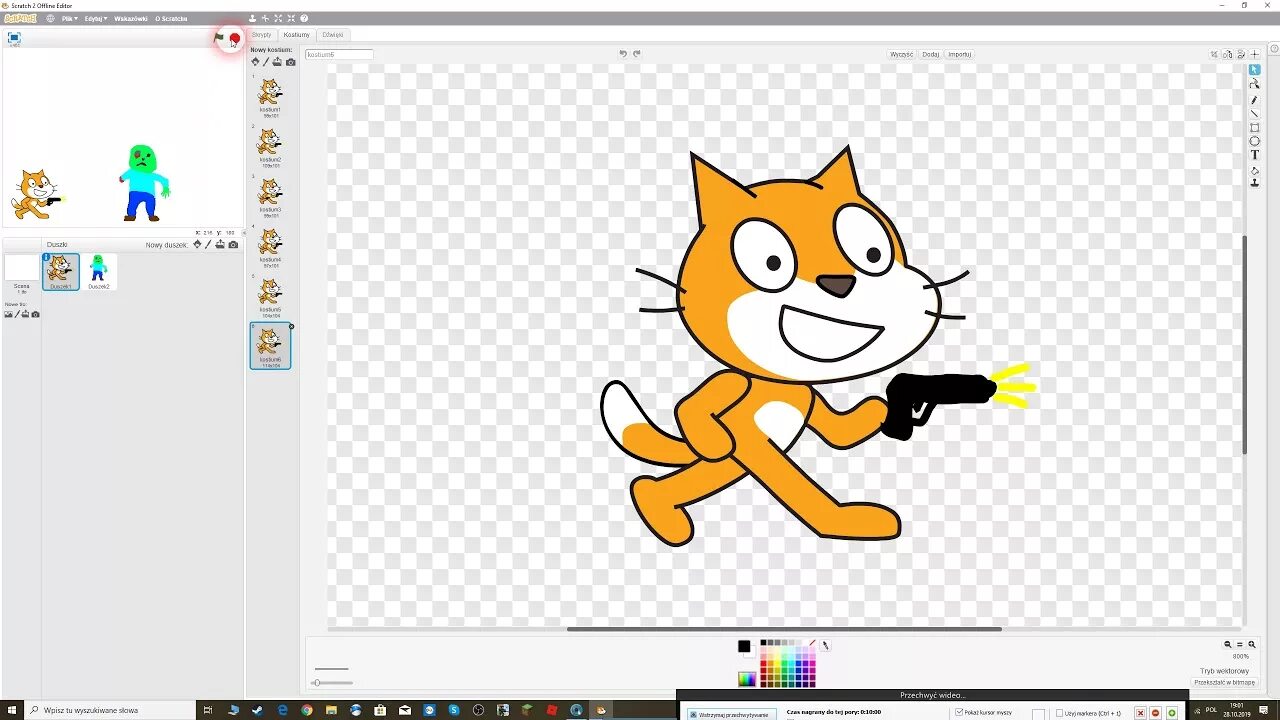
Task: Open the Plik menu
Action: pyautogui.click(x=69, y=18)
